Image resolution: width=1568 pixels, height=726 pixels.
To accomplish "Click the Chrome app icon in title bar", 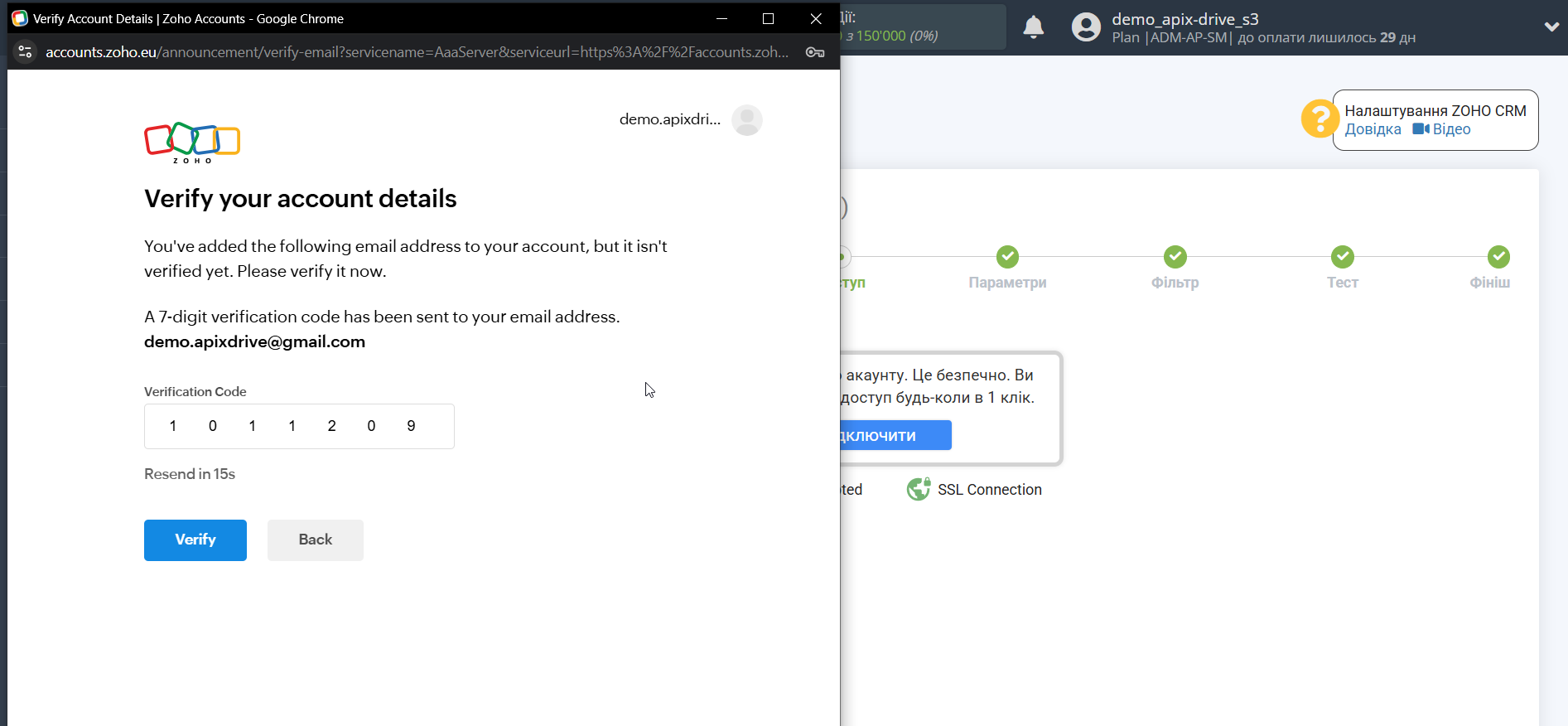I will click(x=20, y=18).
